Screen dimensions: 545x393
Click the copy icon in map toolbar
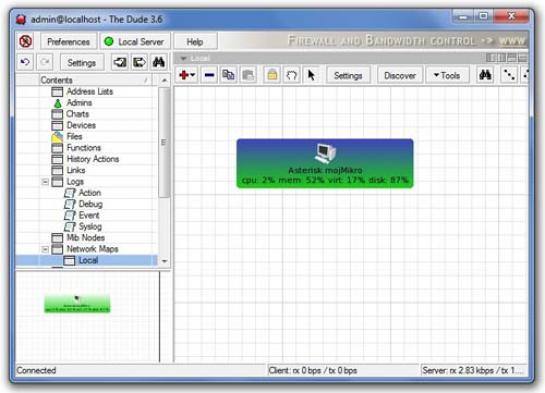[x=228, y=75]
